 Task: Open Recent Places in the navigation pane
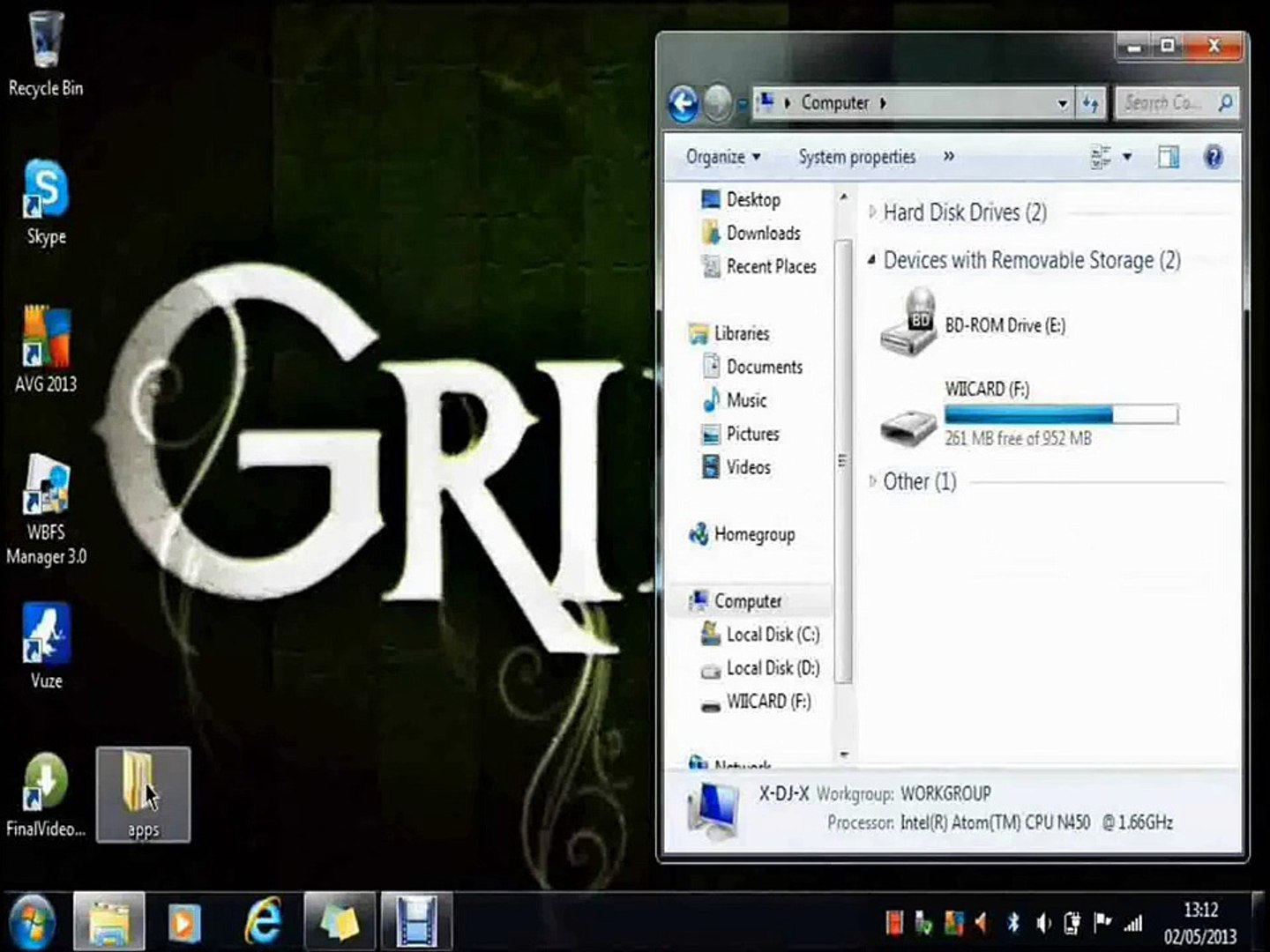[758, 266]
